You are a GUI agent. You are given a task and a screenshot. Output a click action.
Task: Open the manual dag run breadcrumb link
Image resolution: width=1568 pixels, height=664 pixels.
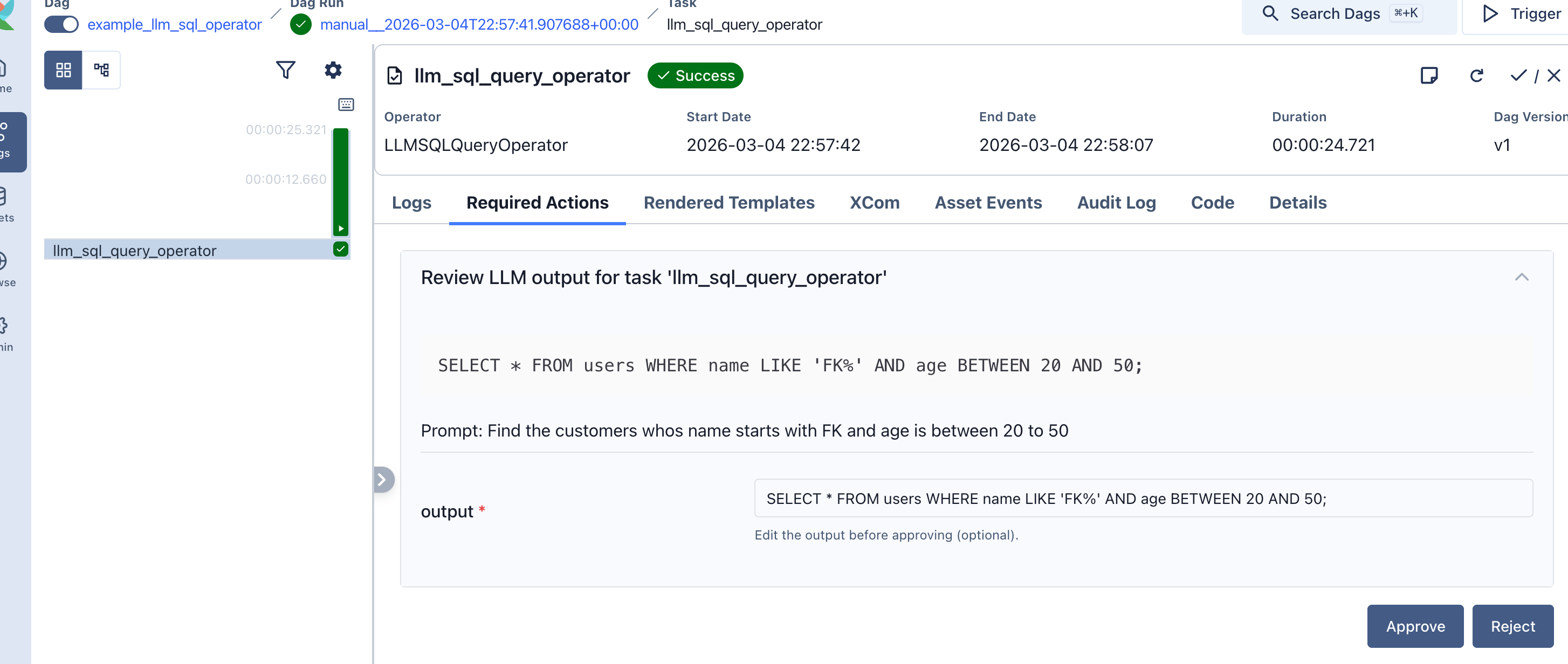(478, 24)
